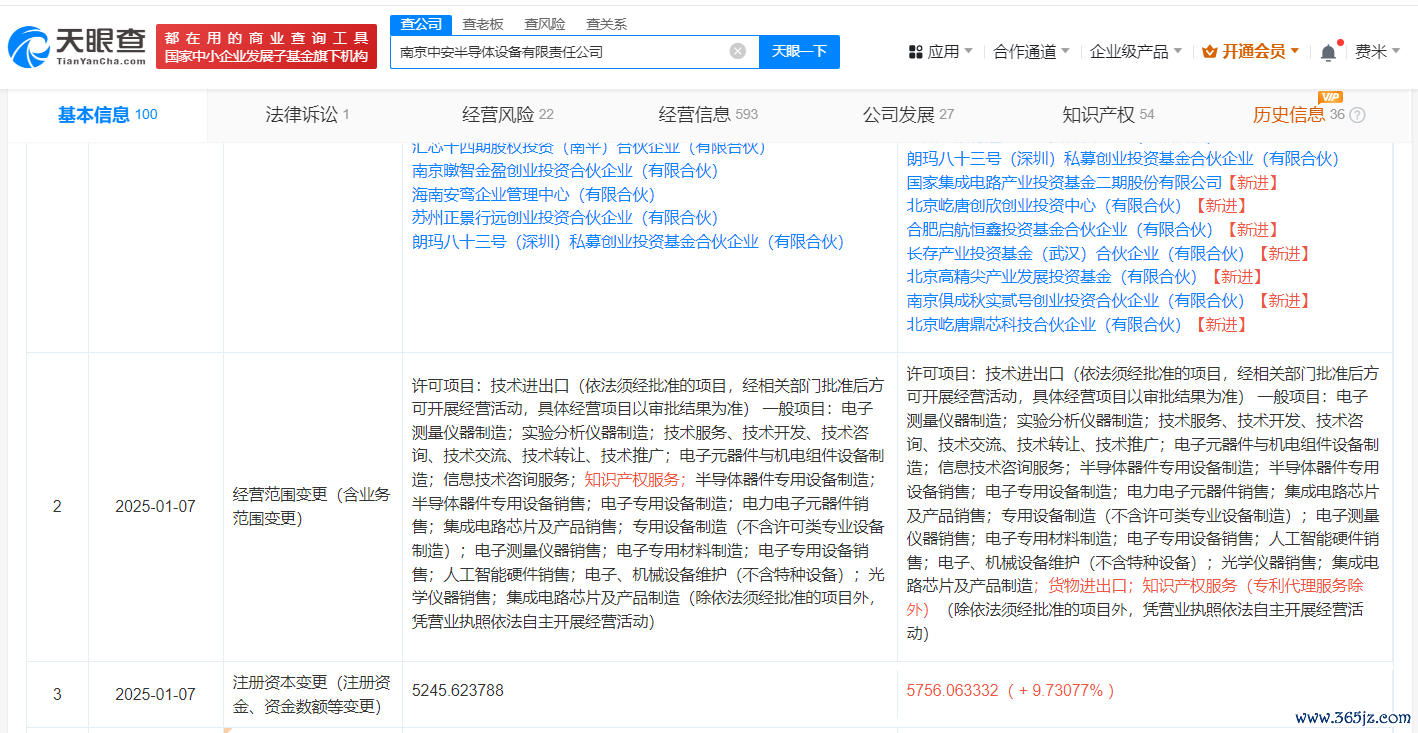The height and width of the screenshot is (733, 1418).
Task: Select the 查关系 search tab
Action: click(606, 24)
